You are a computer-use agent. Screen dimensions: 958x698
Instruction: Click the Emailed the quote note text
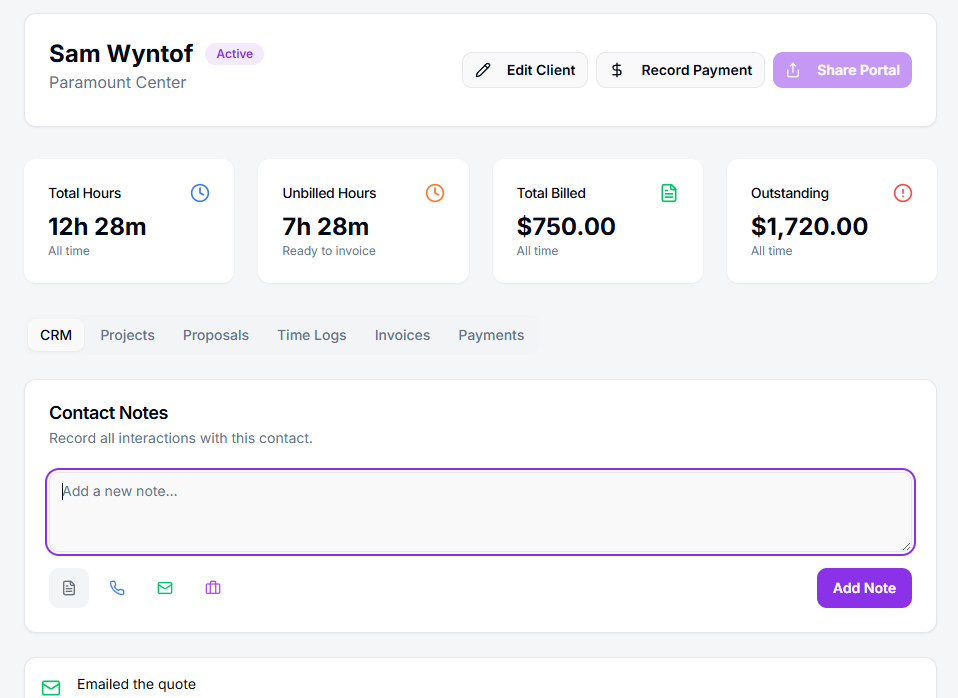click(x=136, y=685)
